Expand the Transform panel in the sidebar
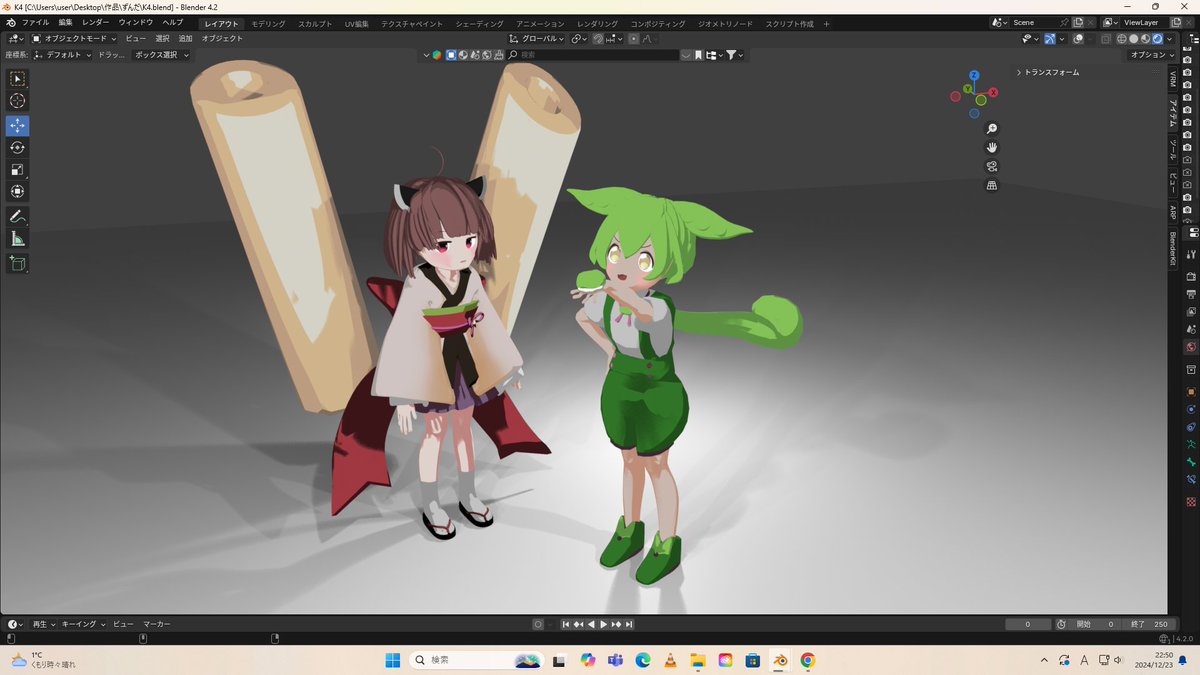Viewport: 1200px width, 675px height. coord(1049,72)
